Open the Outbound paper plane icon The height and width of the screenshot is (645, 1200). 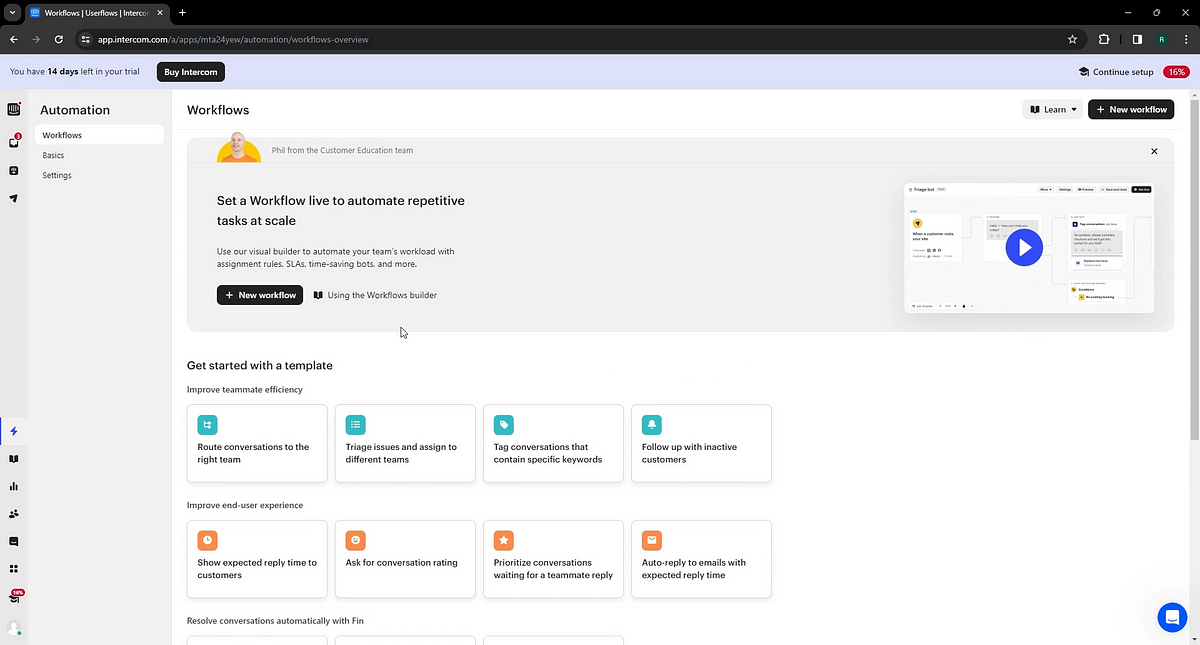click(x=14, y=198)
